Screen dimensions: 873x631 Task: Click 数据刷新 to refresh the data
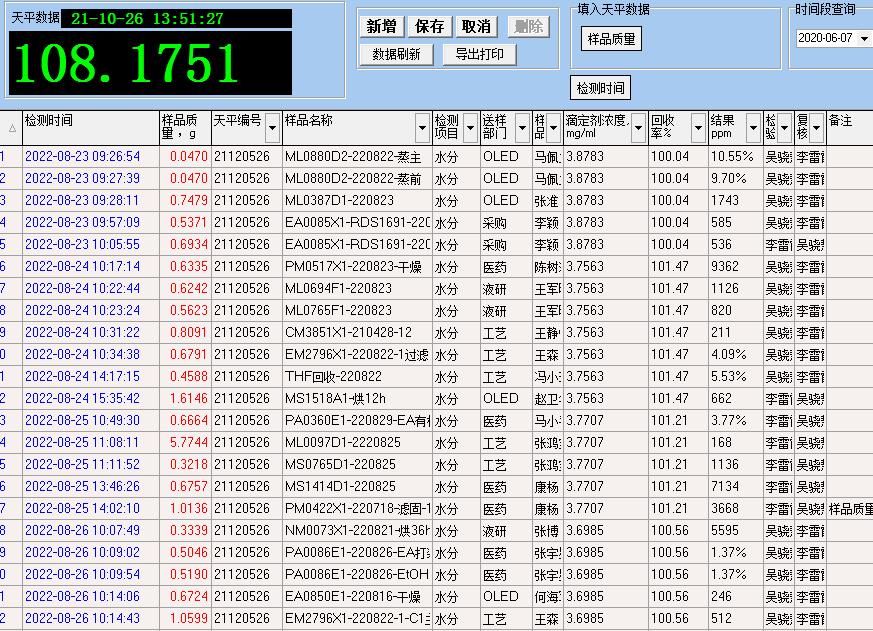pos(395,54)
